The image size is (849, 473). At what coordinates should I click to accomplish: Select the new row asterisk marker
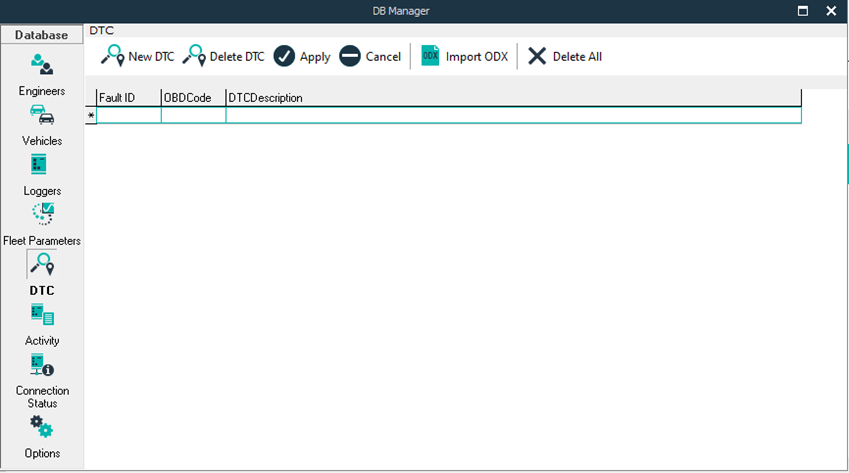(91, 116)
